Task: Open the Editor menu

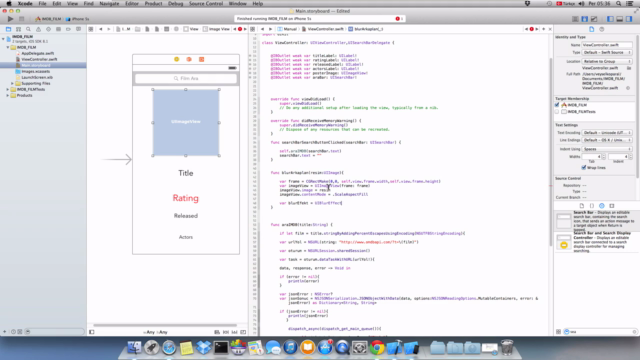Action: pyautogui.click(x=132, y=4)
